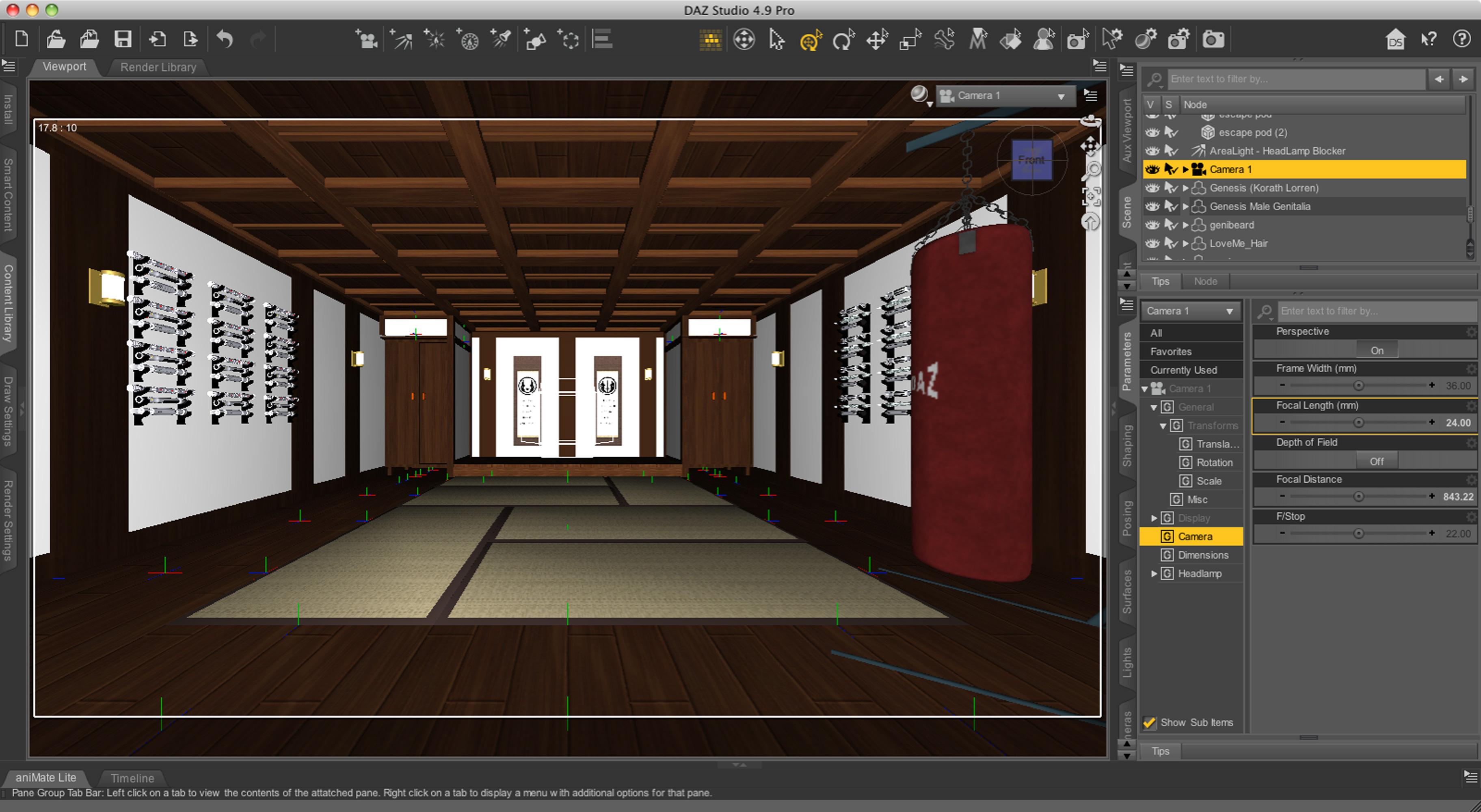The width and height of the screenshot is (1481, 812).
Task: Open the viewport Camera 1 dropdown
Action: coord(1005,96)
